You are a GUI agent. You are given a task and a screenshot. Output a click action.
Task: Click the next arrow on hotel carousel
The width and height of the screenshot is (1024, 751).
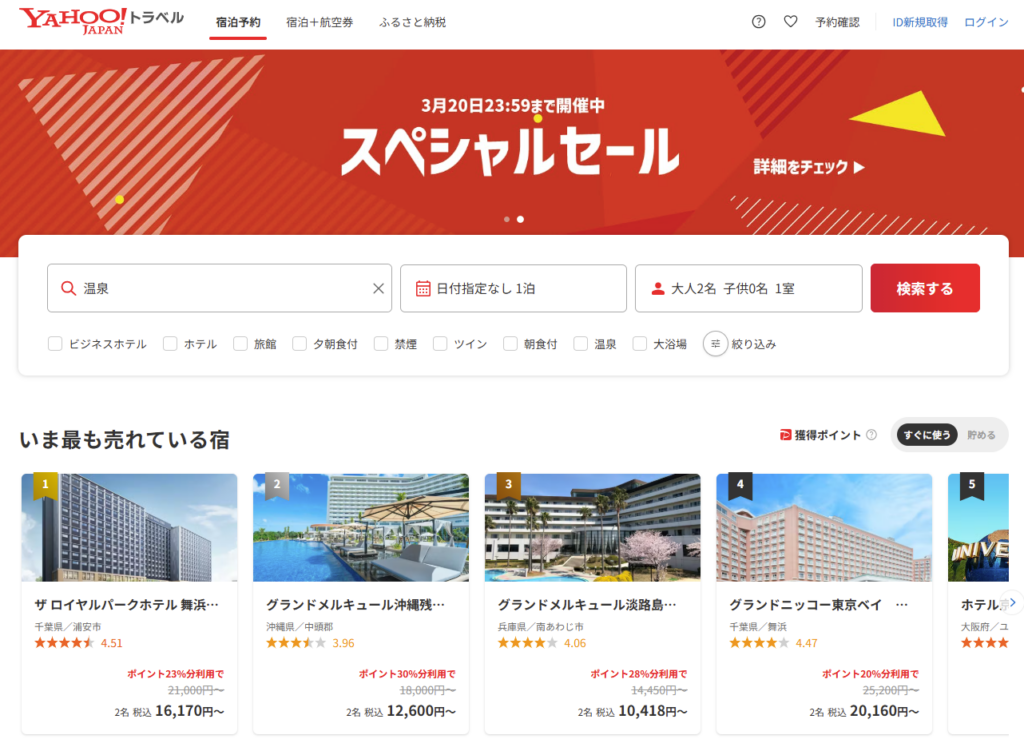[1012, 603]
